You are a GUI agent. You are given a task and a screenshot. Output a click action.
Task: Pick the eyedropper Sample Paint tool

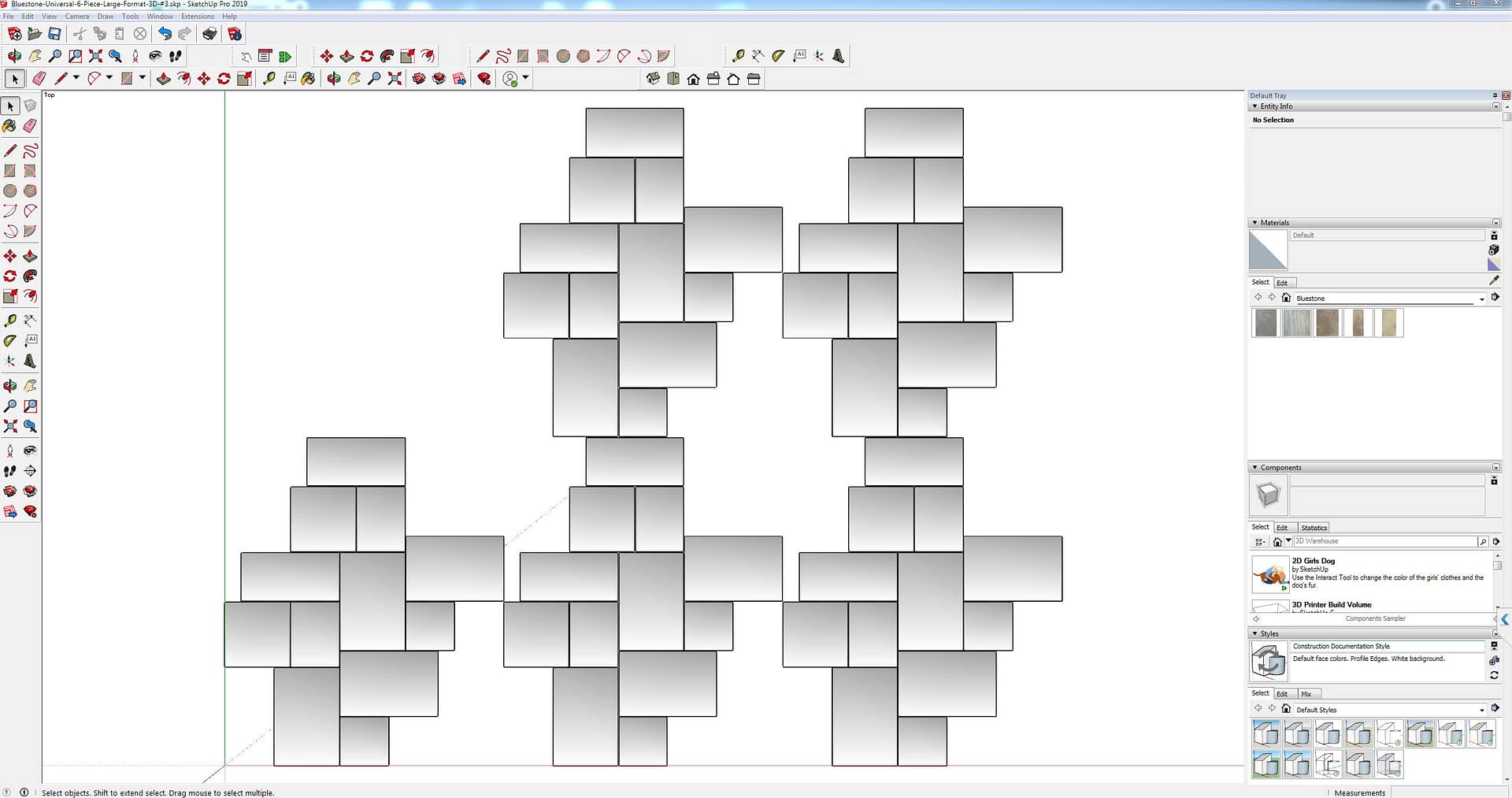coord(1494,280)
